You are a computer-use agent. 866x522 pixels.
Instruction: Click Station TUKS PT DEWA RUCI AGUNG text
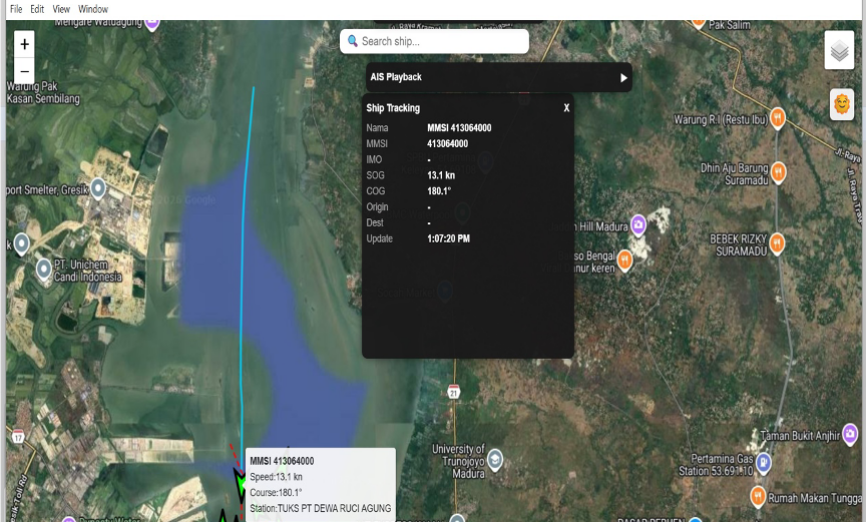click(320, 508)
